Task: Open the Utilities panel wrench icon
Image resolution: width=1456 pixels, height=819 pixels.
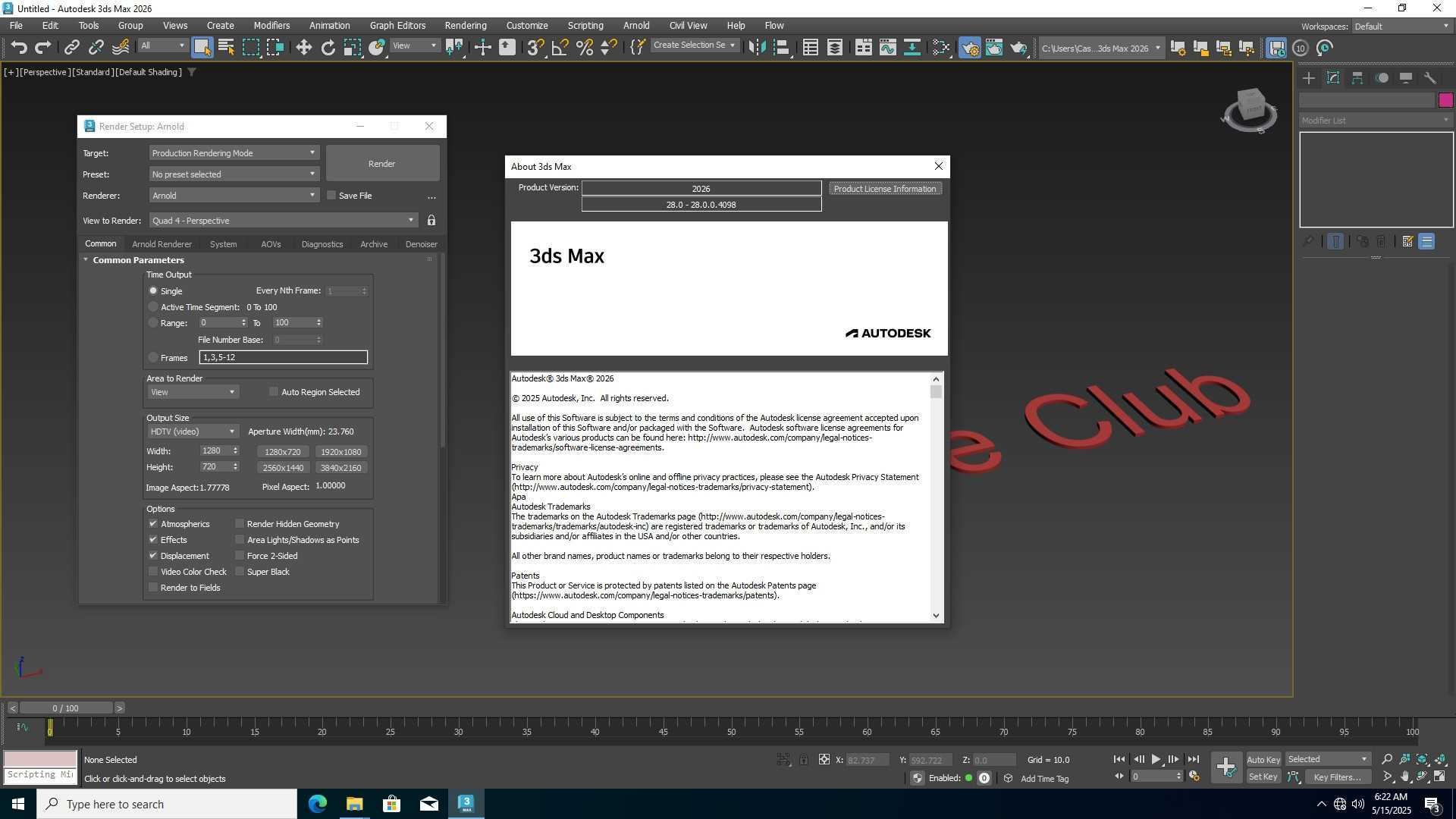Action: click(1430, 78)
